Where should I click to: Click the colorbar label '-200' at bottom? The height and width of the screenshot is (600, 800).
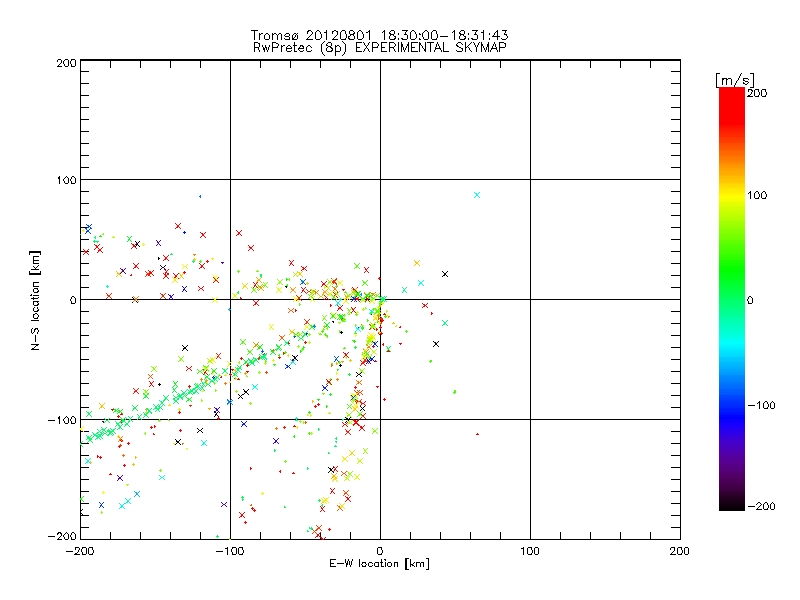click(761, 506)
